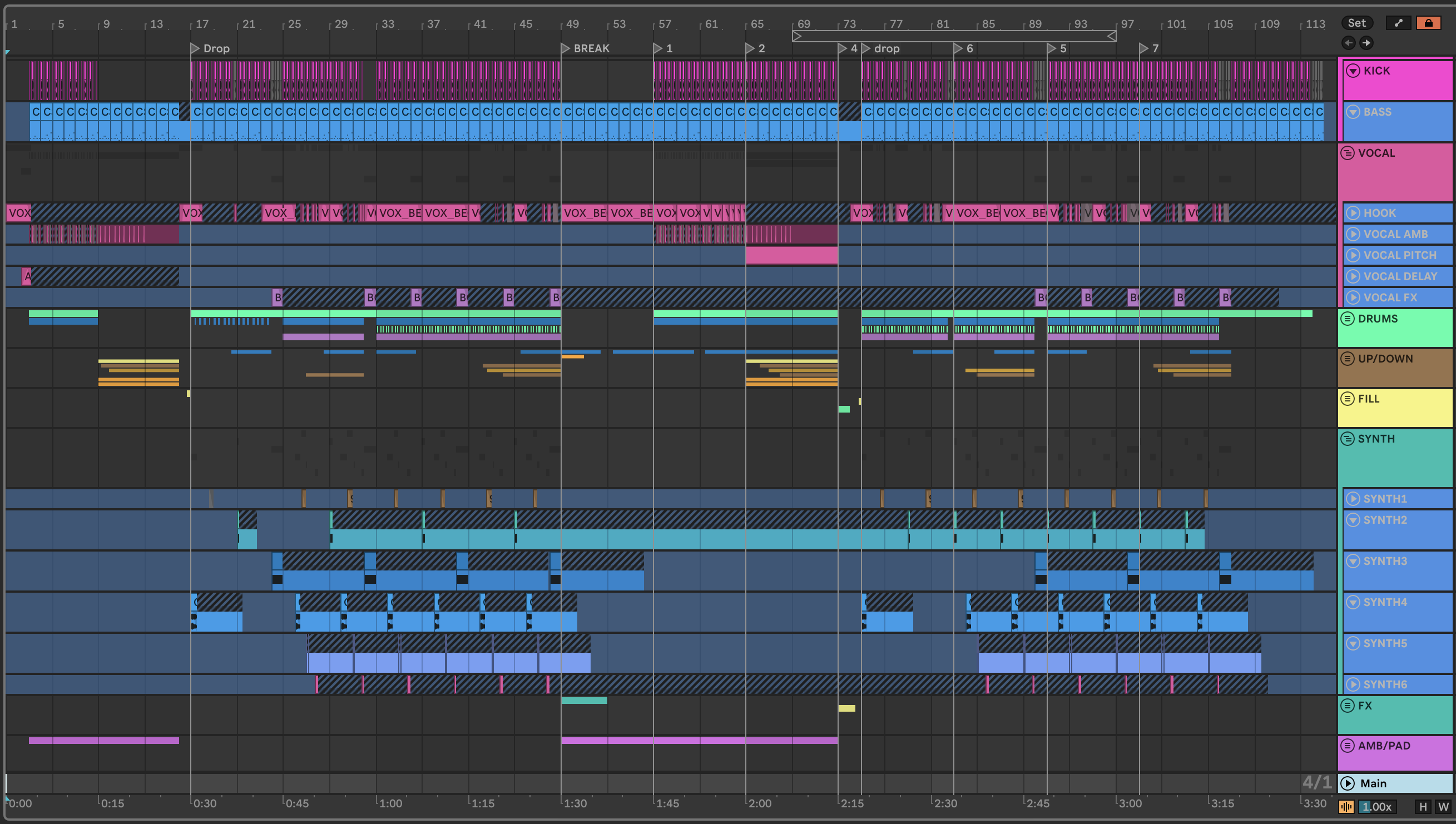Unfold the HOOK track

pos(1353,214)
